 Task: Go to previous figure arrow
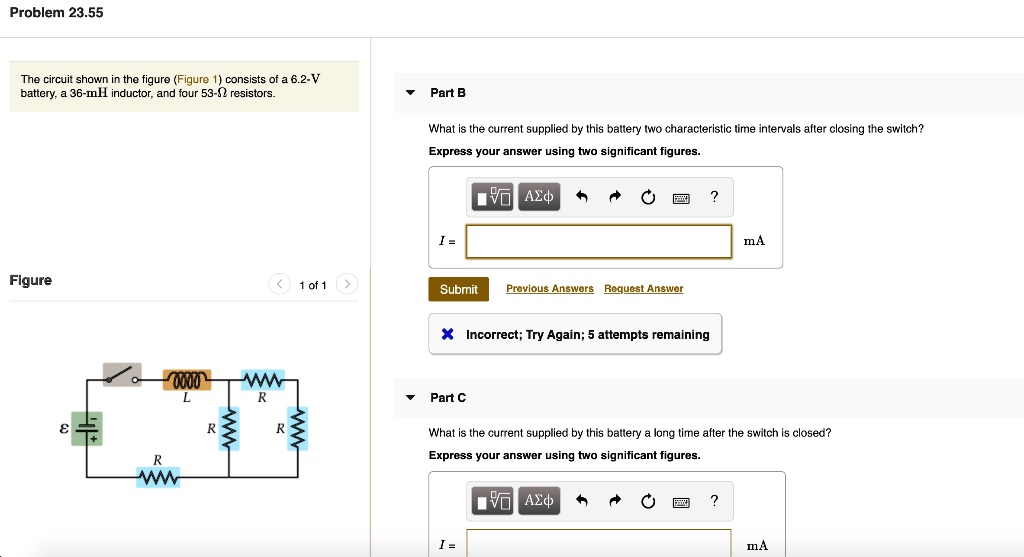coord(280,284)
